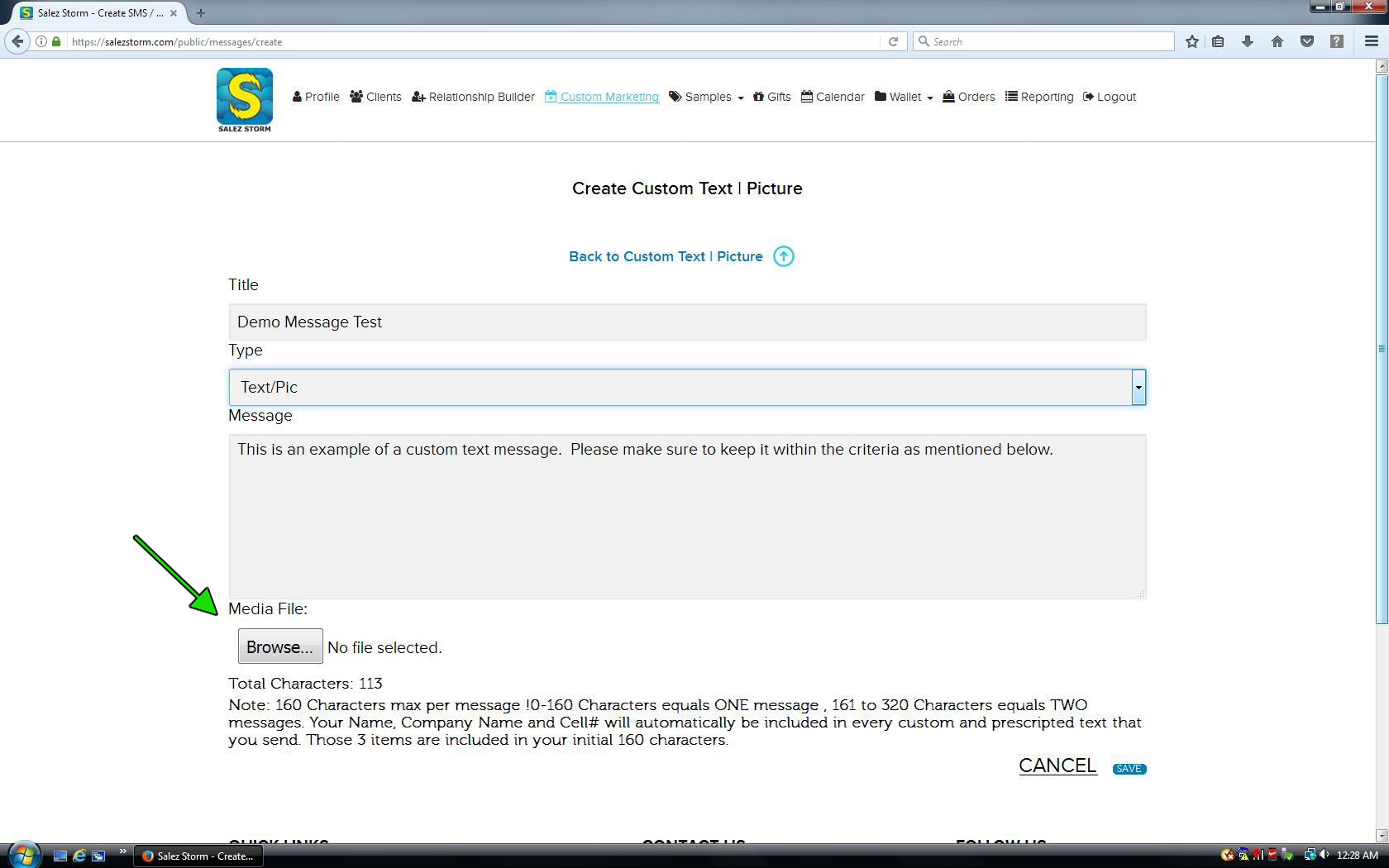Click the page vertical scrollbar
The height and width of the screenshot is (868, 1389).
[1381, 347]
